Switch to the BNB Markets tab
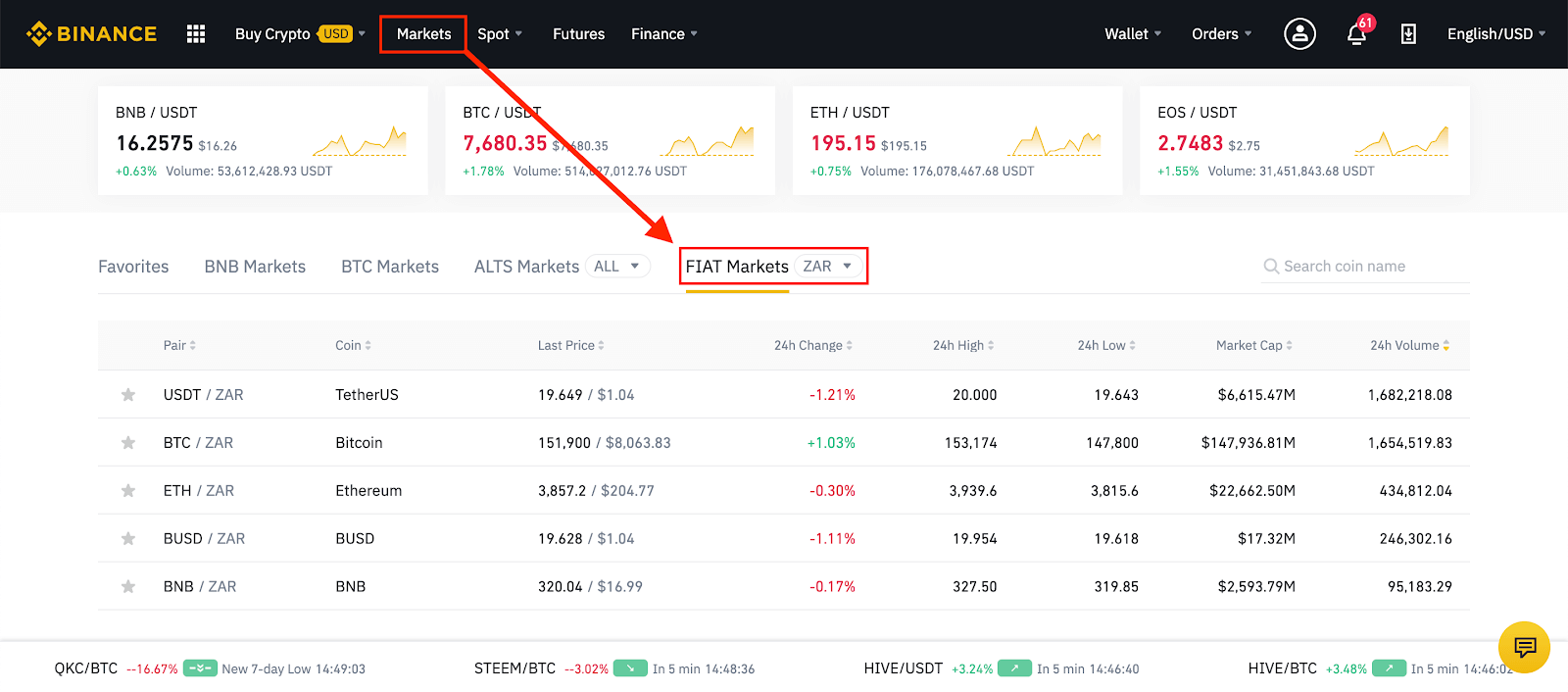Image resolution: width=1568 pixels, height=692 pixels. [255, 267]
